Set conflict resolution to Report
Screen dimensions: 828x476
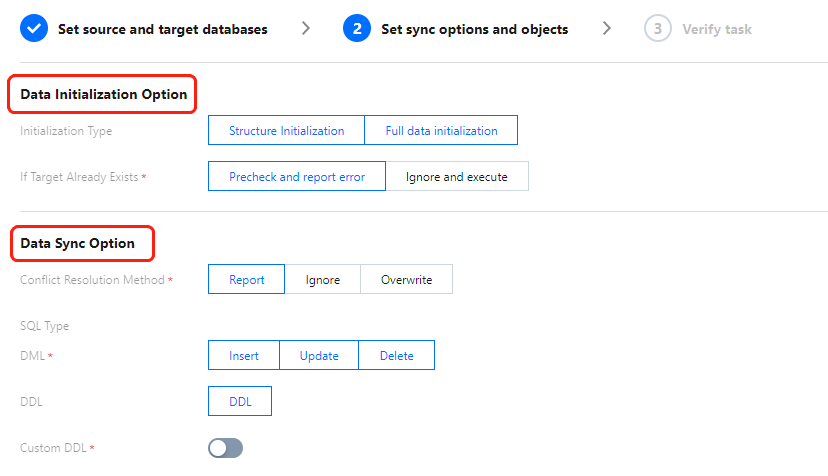tap(246, 280)
